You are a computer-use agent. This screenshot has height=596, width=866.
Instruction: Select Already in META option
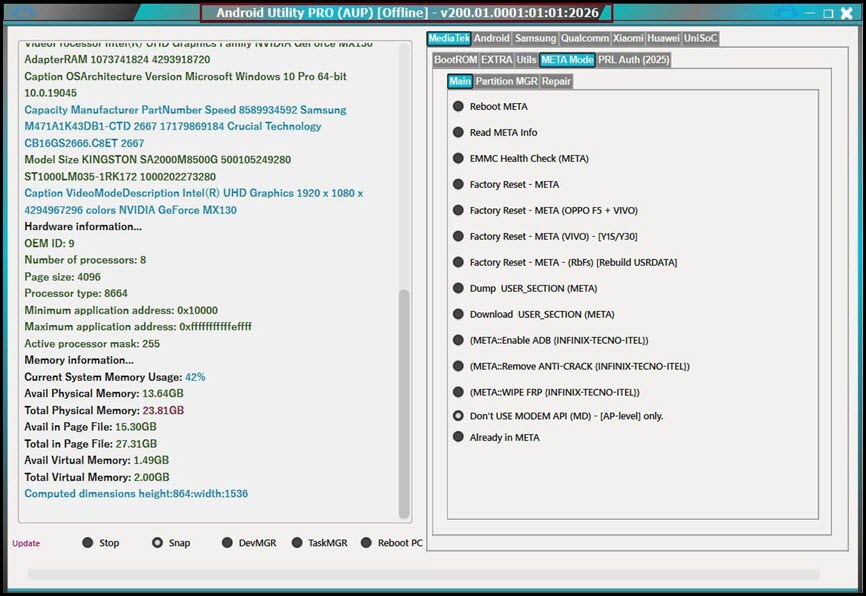[x=496, y=437]
